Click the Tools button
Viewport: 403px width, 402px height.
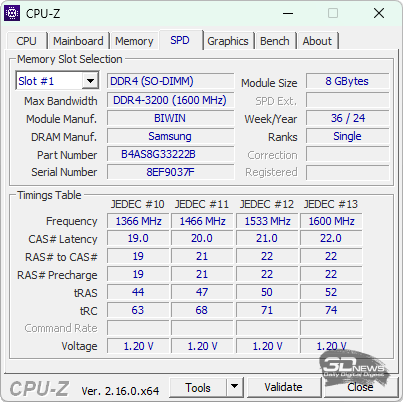(x=198, y=387)
